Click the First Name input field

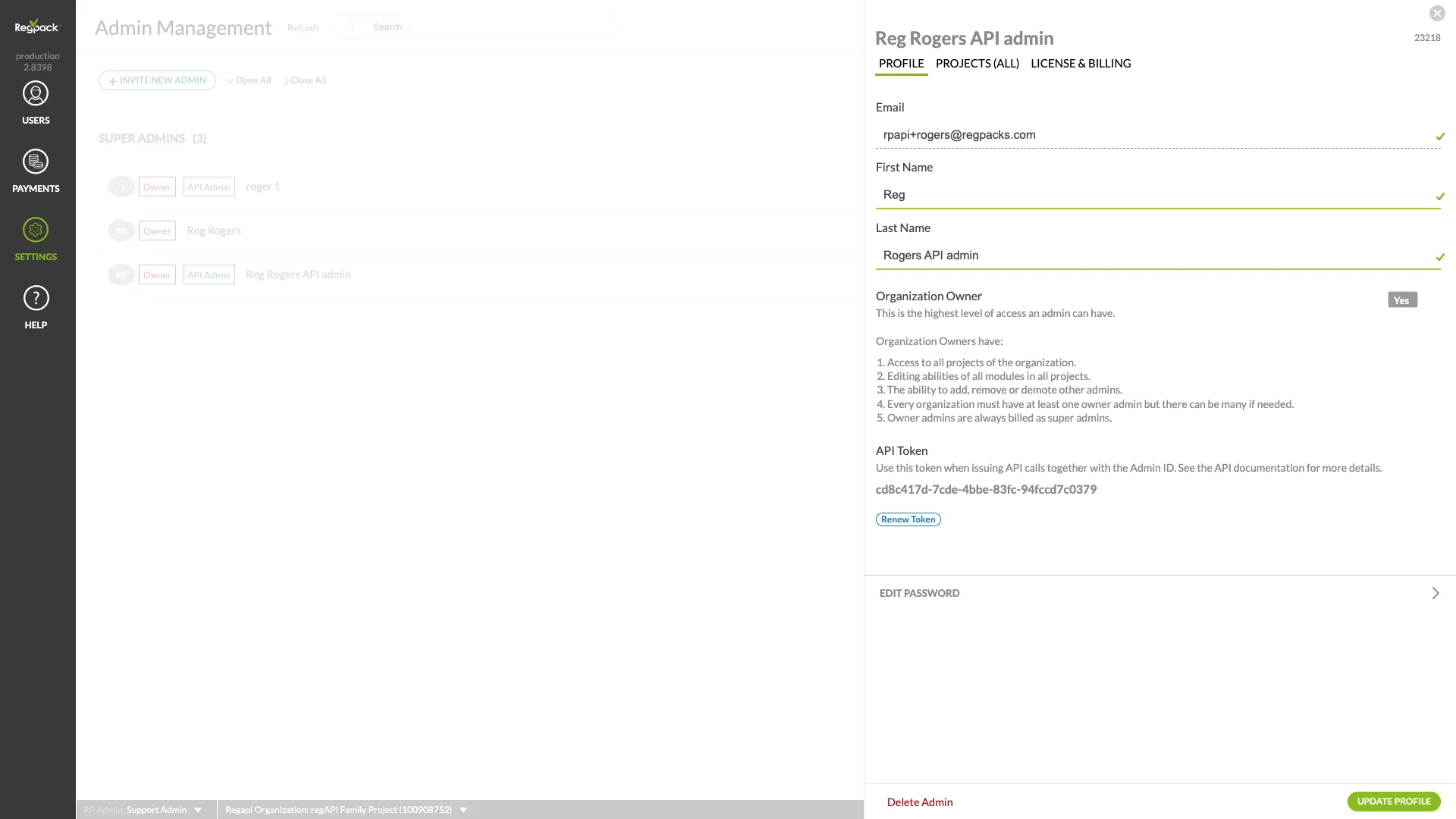[x=1158, y=195]
